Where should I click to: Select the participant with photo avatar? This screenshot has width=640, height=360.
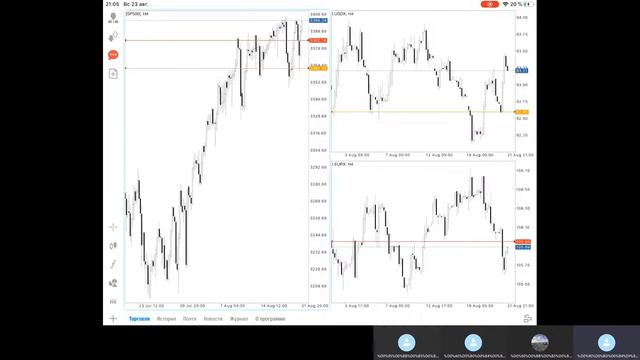click(x=540, y=343)
